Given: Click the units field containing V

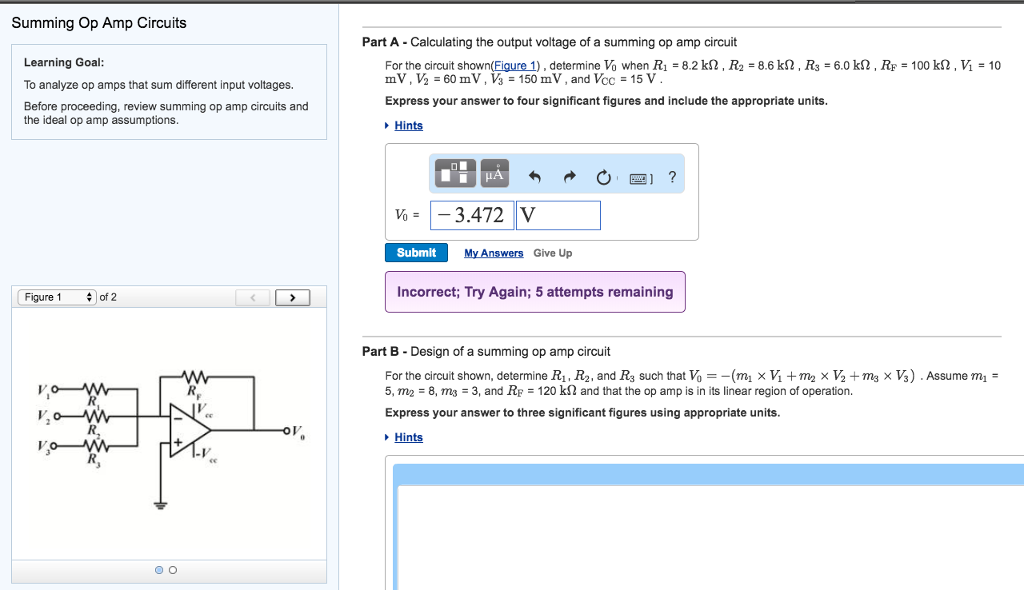Looking at the screenshot, I should (558, 215).
